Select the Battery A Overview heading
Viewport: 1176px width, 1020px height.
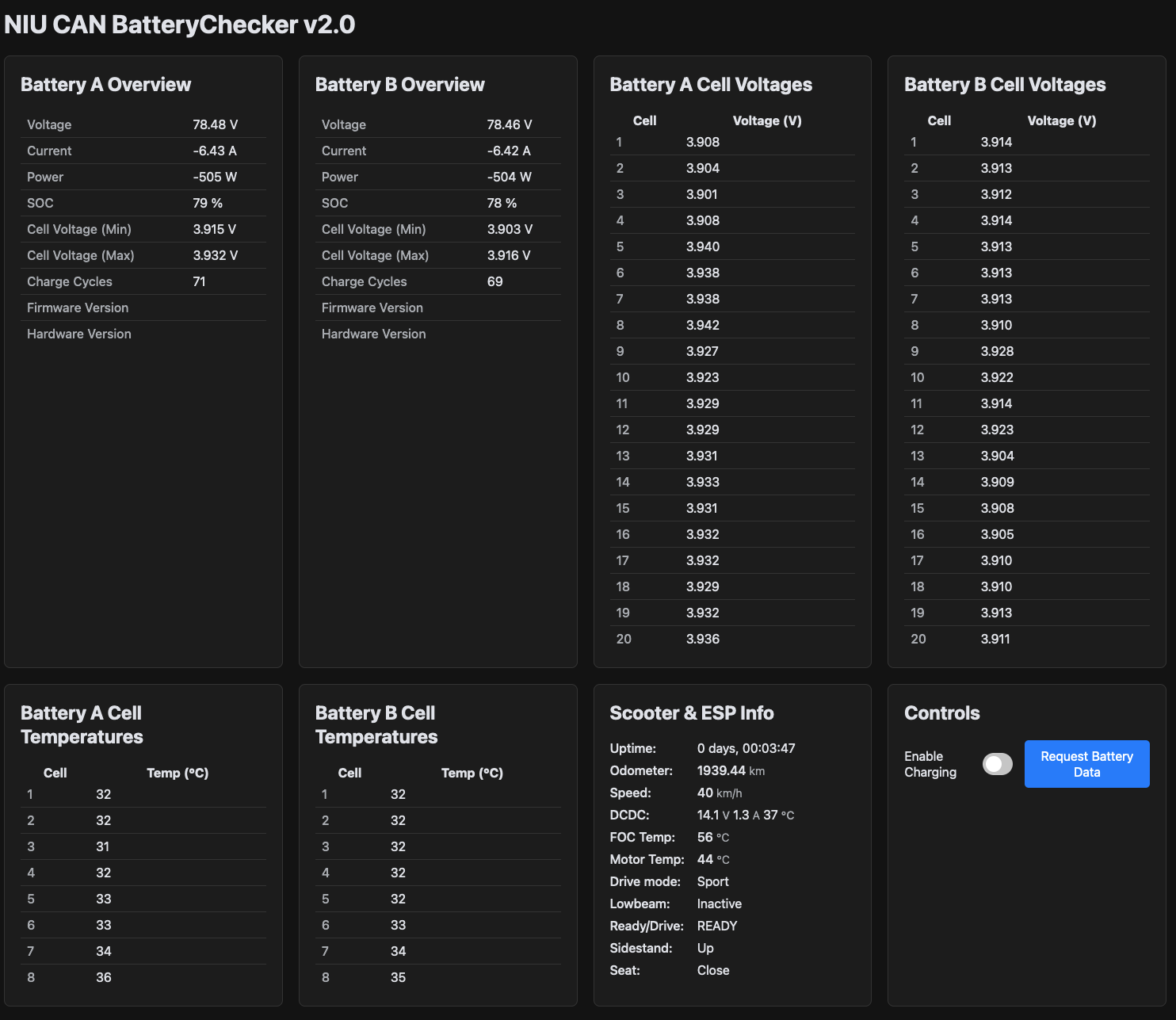pos(105,85)
